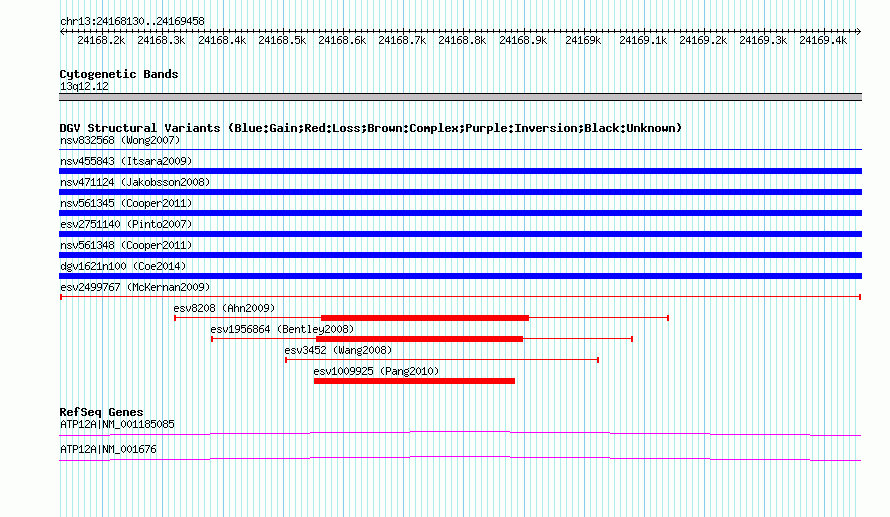The width and height of the screenshot is (890, 517).
Task: Select the esv8208 (Ahn2009) label
Action: click(224, 308)
